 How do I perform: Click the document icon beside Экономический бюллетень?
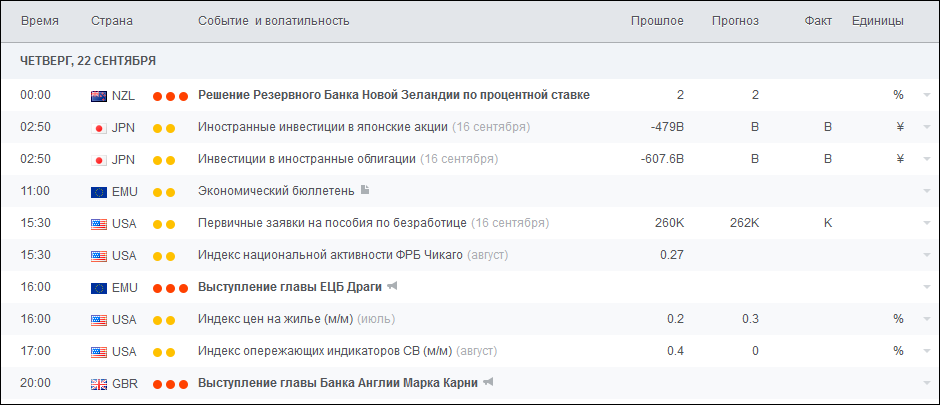[365, 191]
